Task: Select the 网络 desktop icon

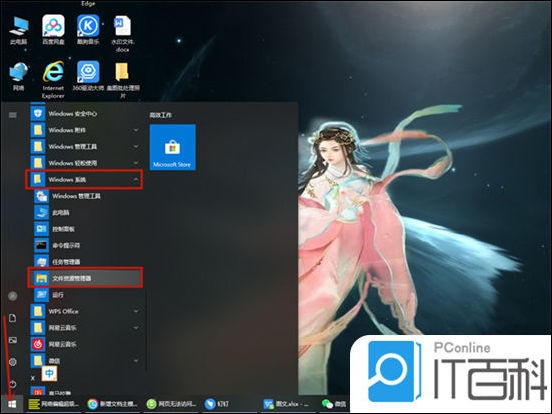Action: click(x=18, y=76)
